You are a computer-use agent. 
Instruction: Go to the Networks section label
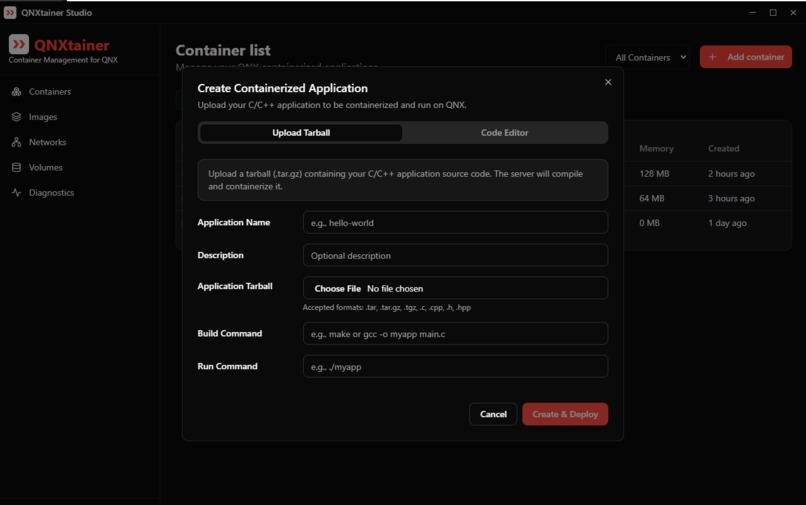(x=47, y=142)
